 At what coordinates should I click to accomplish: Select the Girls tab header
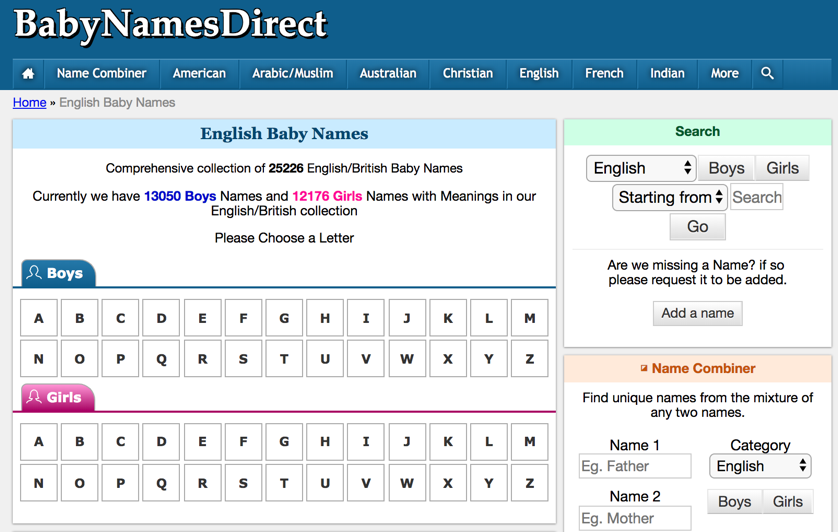click(58, 397)
